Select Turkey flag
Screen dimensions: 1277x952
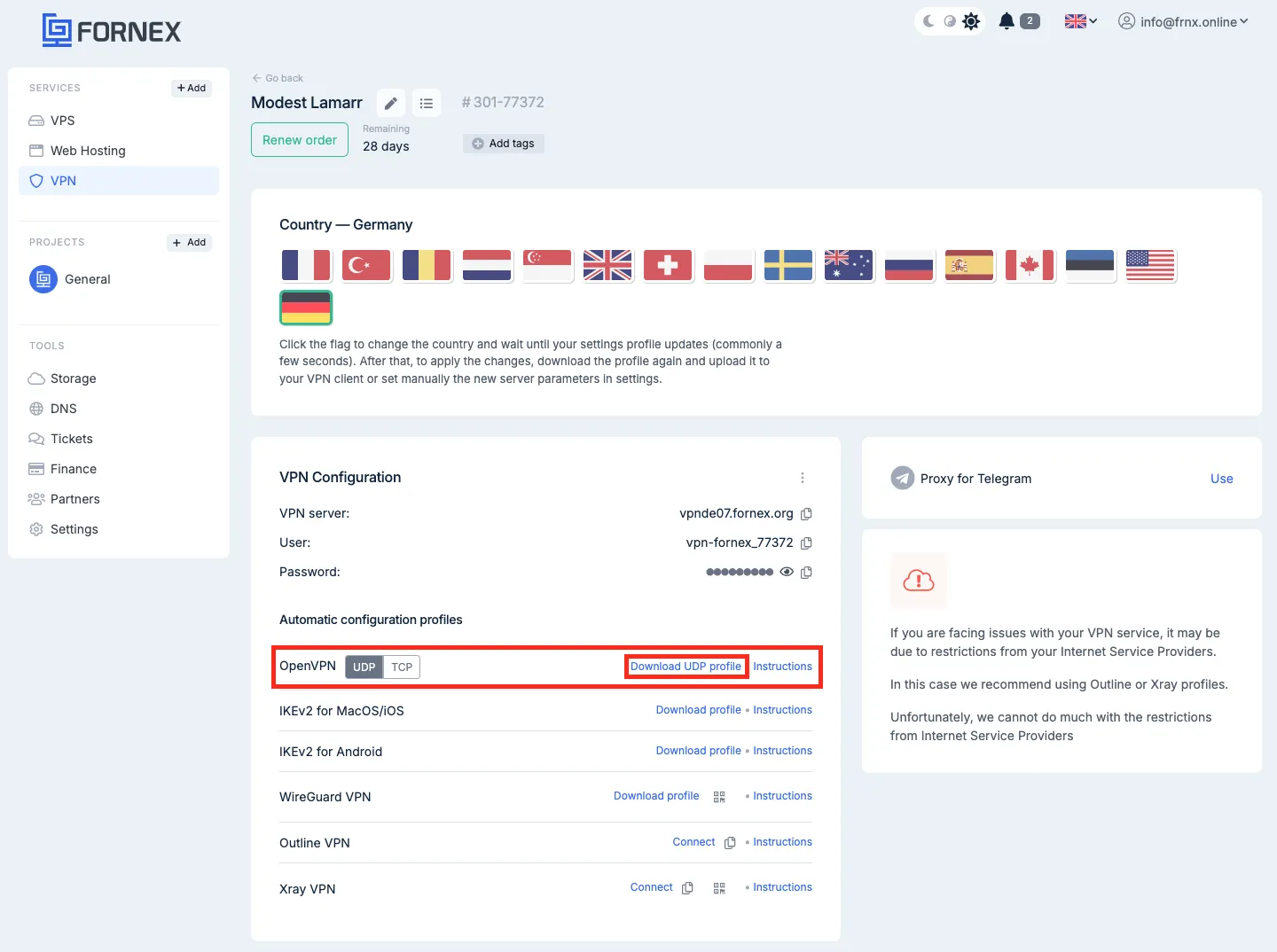coord(366,265)
